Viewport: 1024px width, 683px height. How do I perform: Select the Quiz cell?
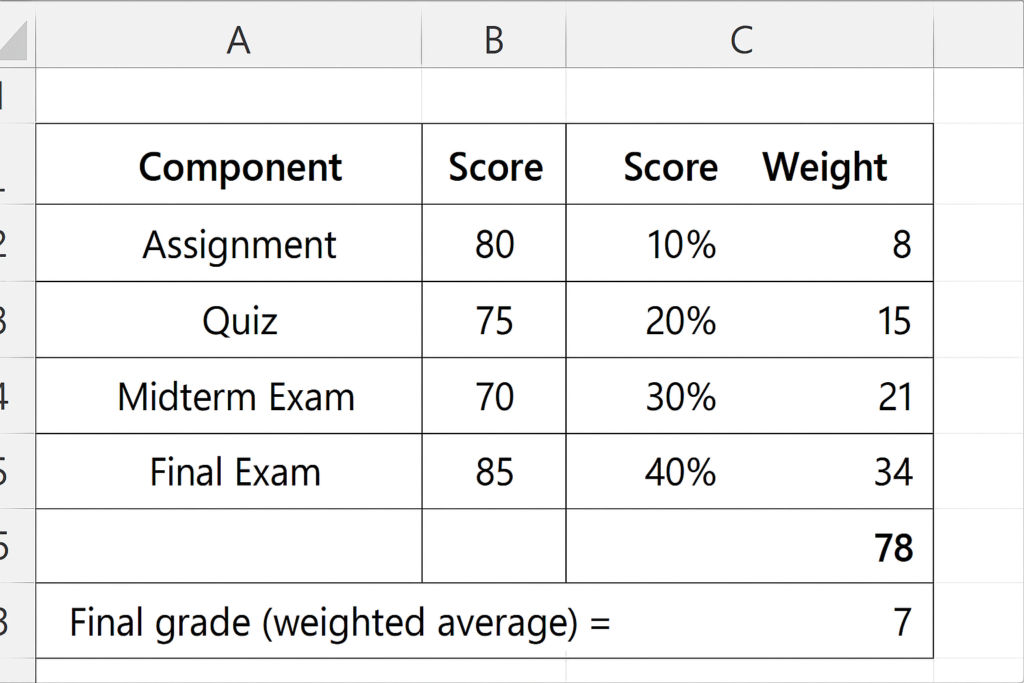click(229, 320)
